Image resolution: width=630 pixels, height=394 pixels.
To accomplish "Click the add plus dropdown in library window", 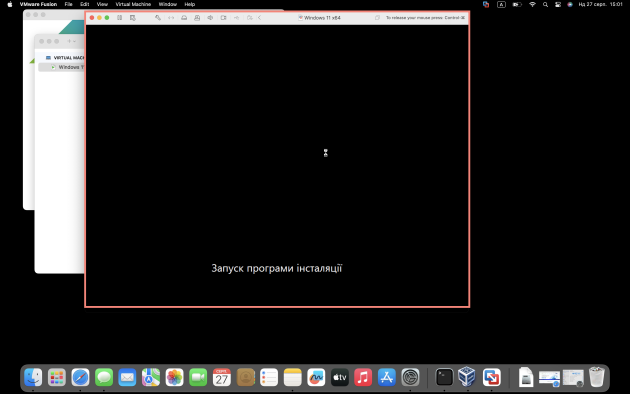I will (71, 41).
